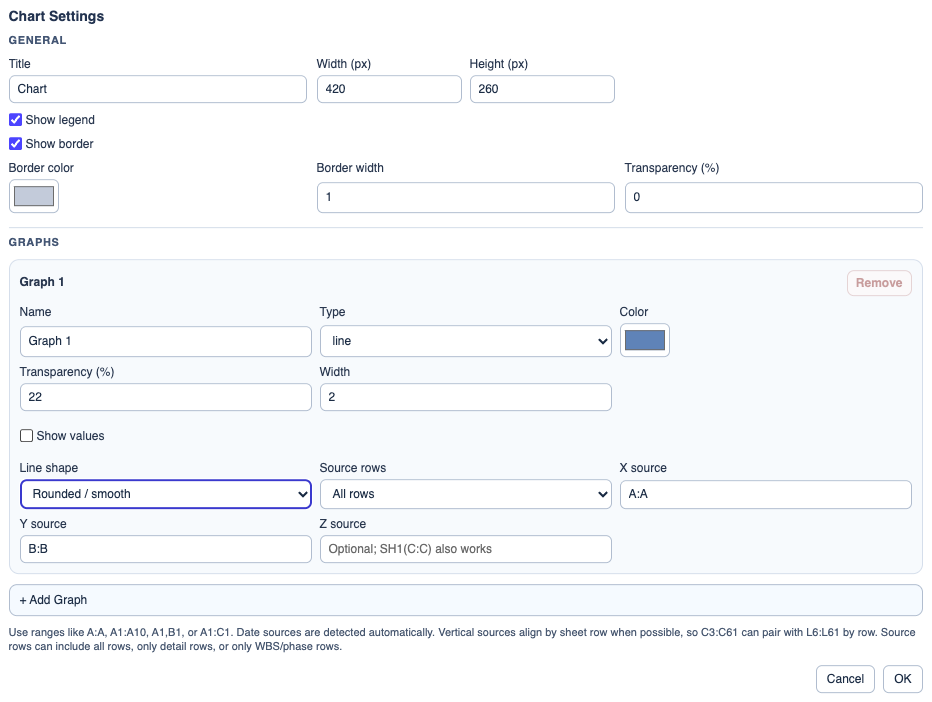Click the Y source input field

point(166,549)
